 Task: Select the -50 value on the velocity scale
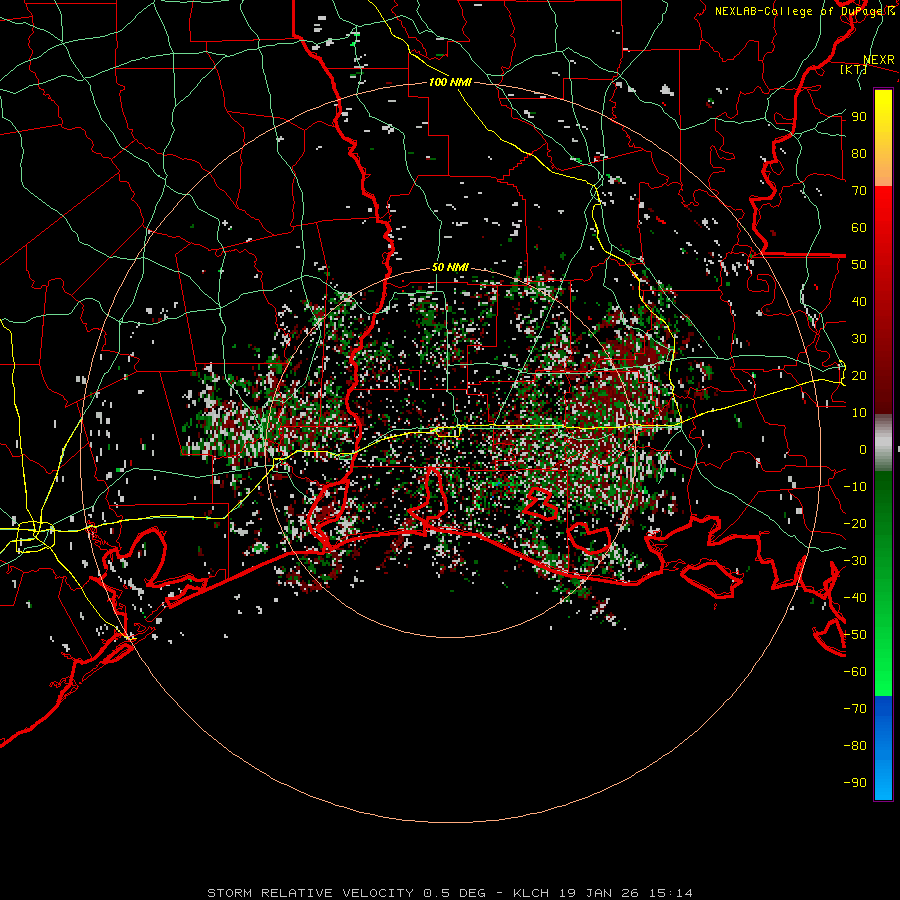coord(855,635)
